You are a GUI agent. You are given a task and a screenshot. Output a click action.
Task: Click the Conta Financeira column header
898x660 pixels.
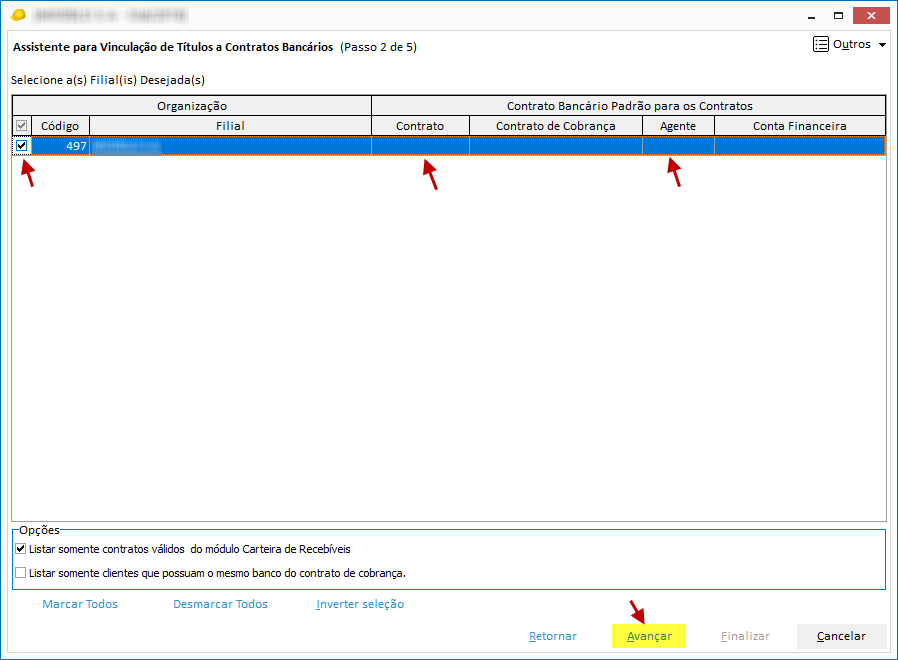click(x=799, y=126)
